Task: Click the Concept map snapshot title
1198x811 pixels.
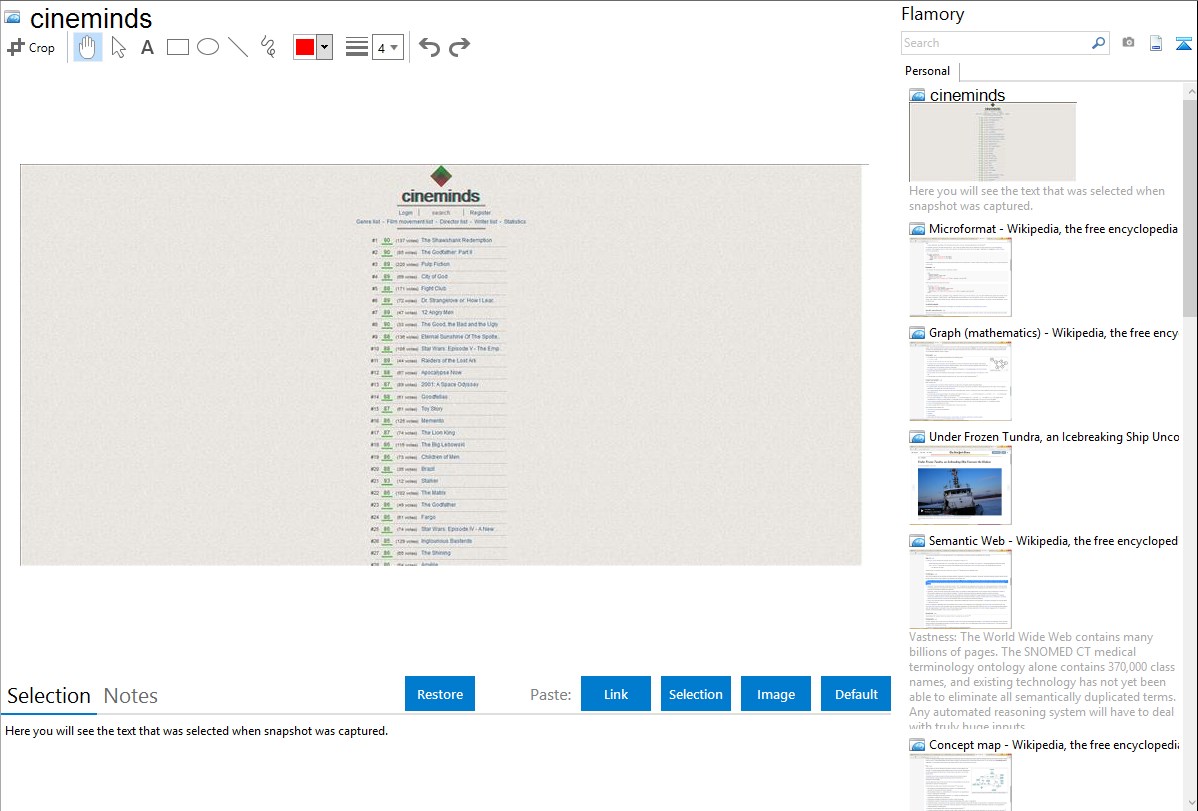Action: pos(1054,745)
